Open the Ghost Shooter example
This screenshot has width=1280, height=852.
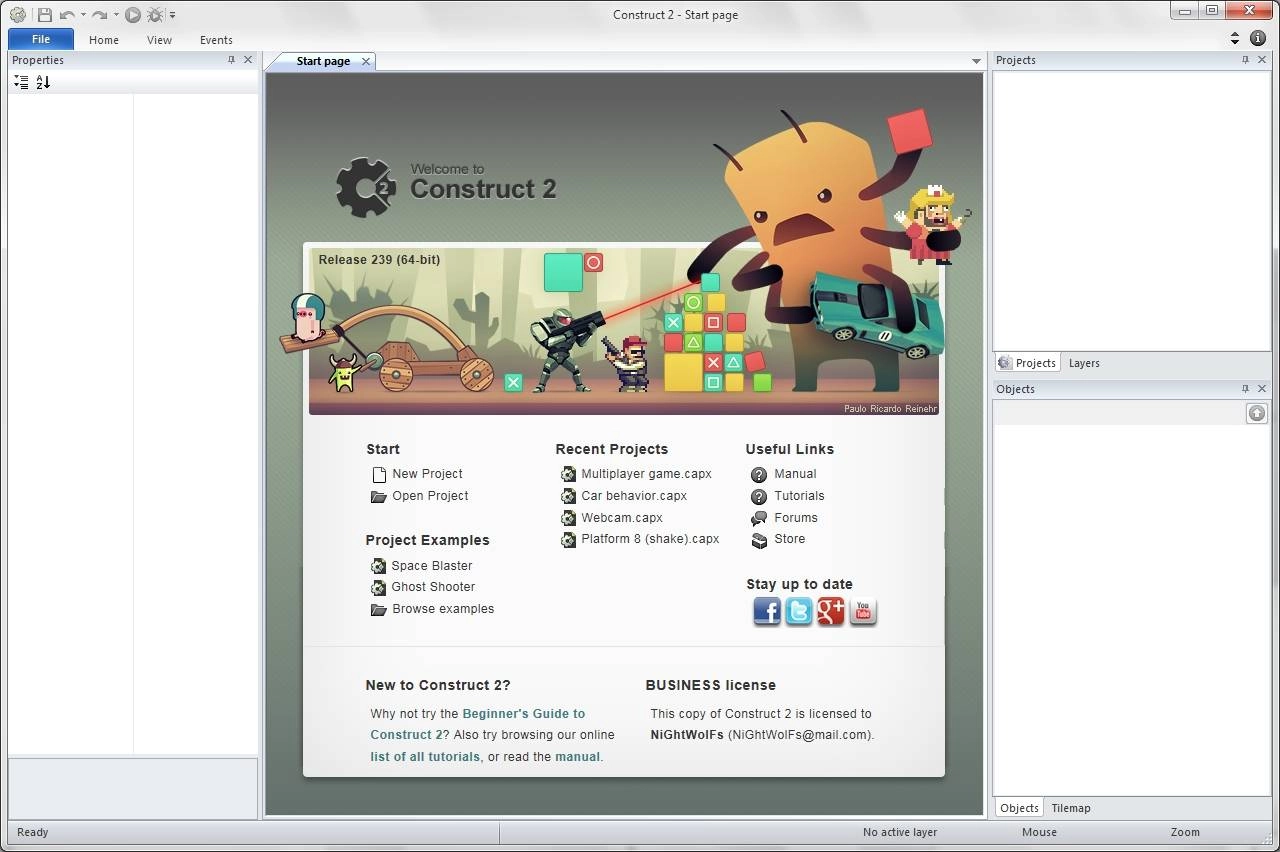tap(433, 587)
